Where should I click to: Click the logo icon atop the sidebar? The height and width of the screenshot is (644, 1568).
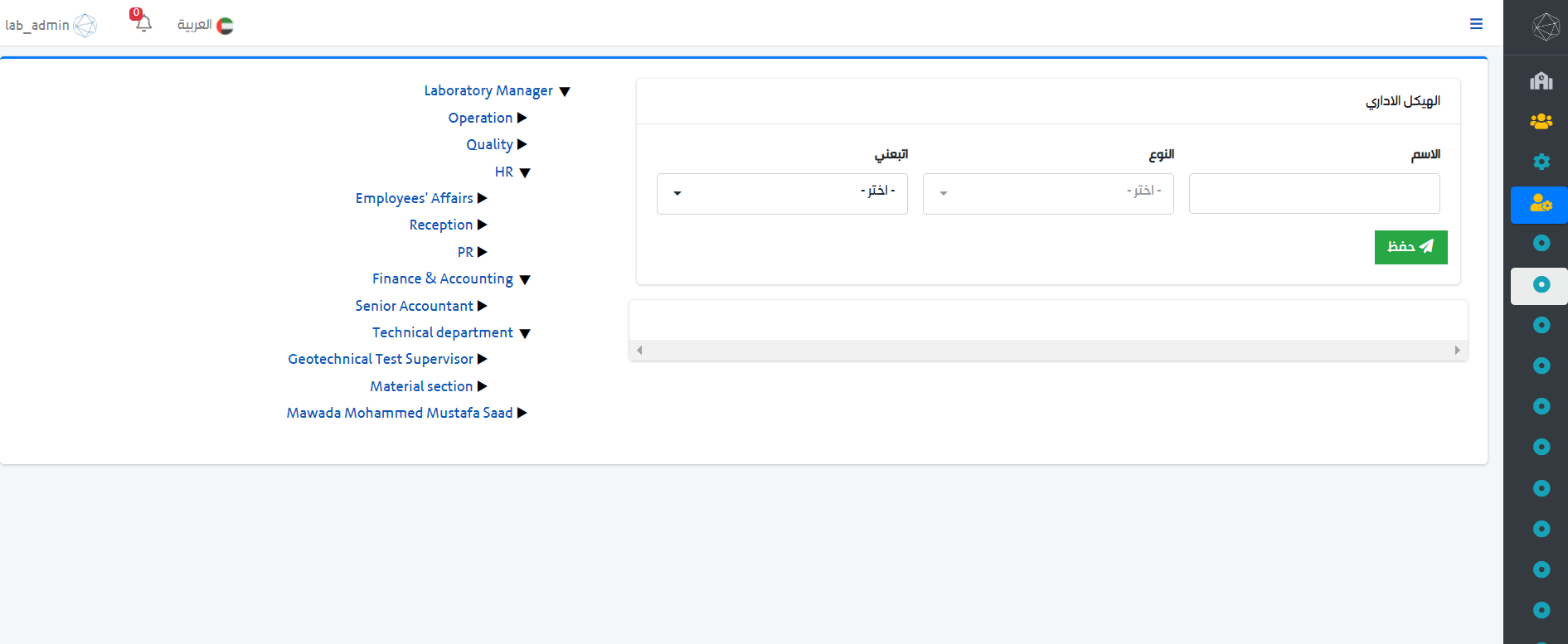pos(1546,27)
